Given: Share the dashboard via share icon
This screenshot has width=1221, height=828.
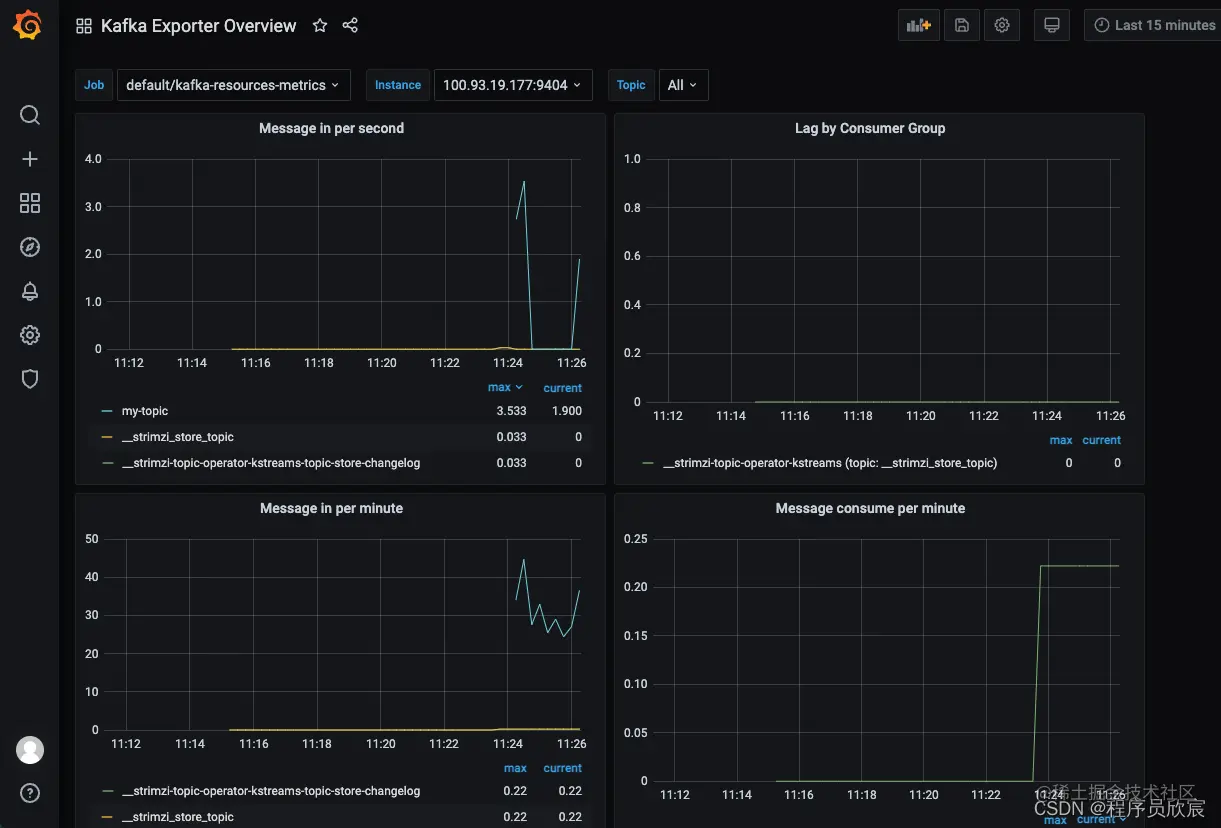Looking at the screenshot, I should [350, 25].
